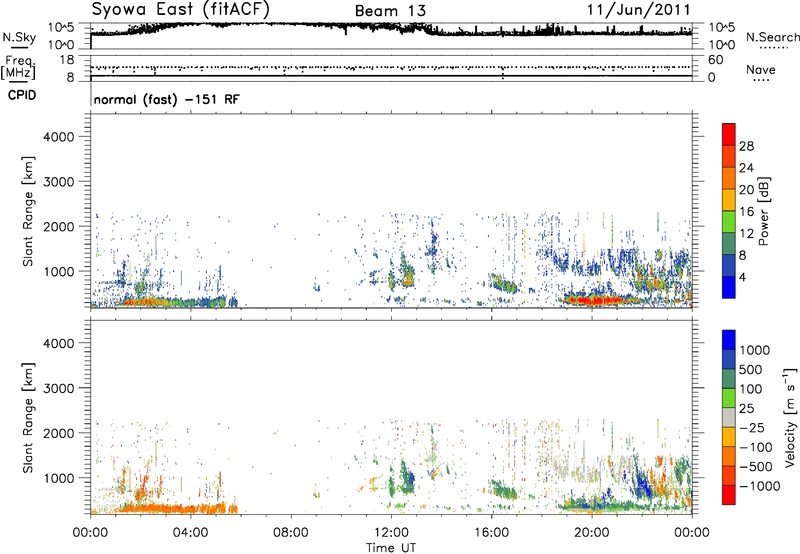800x554 pixels.
Task: Click the "-25" value on the Velocity scale
Action: point(752,428)
